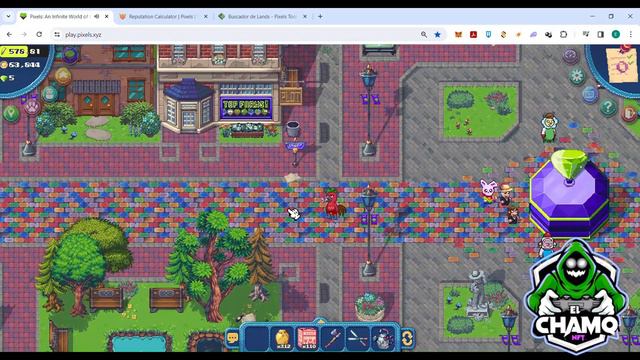Switch to Reputation Calculator tab
Viewport: 640px width, 360px height.
click(x=163, y=17)
